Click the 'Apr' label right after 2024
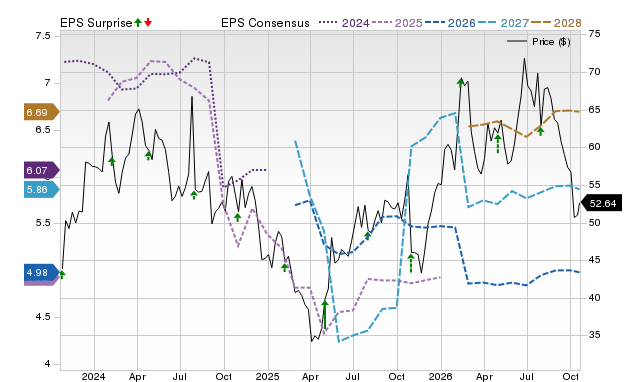The image size is (640, 382). [x=137, y=376]
